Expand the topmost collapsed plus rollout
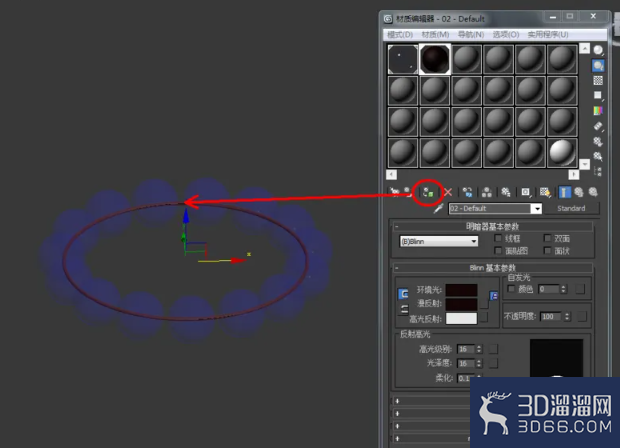 pos(397,401)
